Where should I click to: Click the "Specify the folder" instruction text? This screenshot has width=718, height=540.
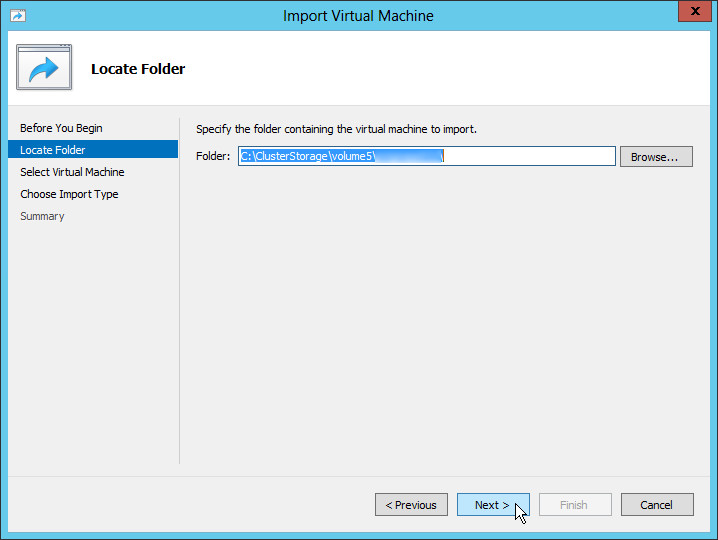[x=336, y=129]
